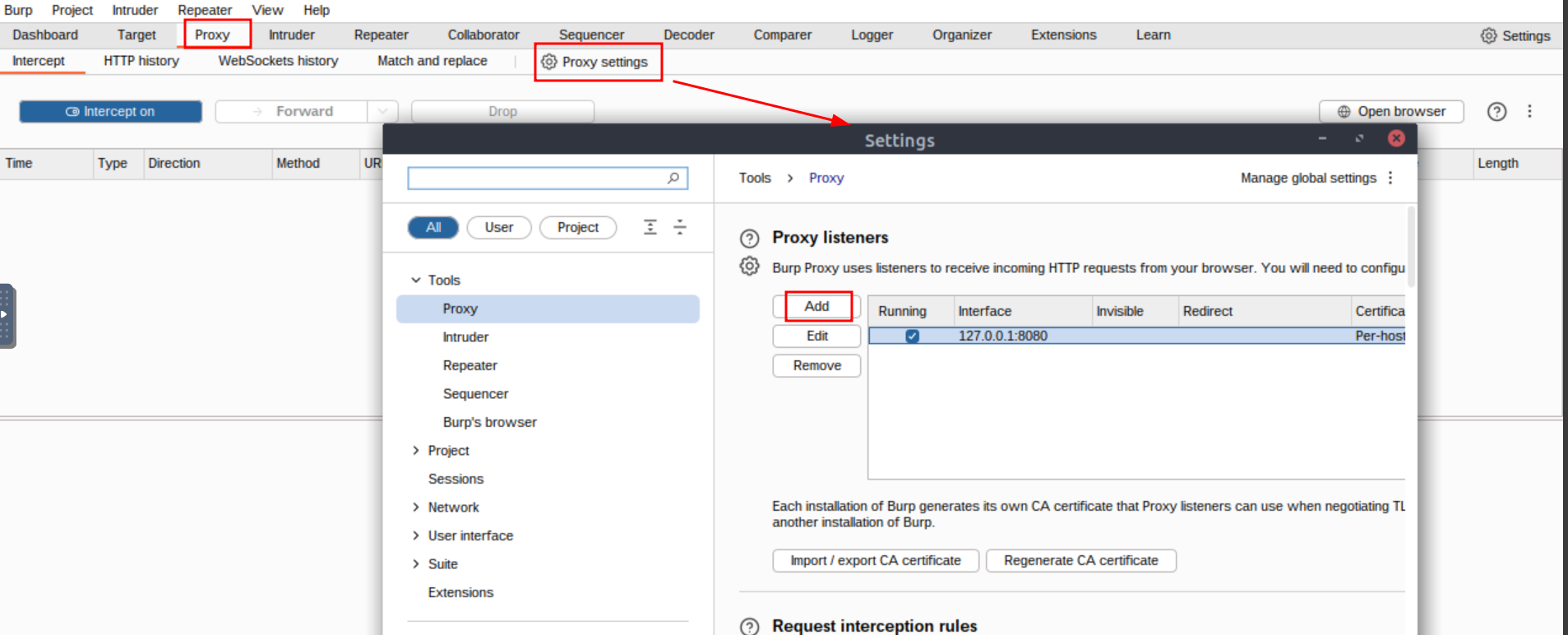Collapse the Tools tree node
Image resolution: width=1568 pixels, height=635 pixels.
[416, 280]
